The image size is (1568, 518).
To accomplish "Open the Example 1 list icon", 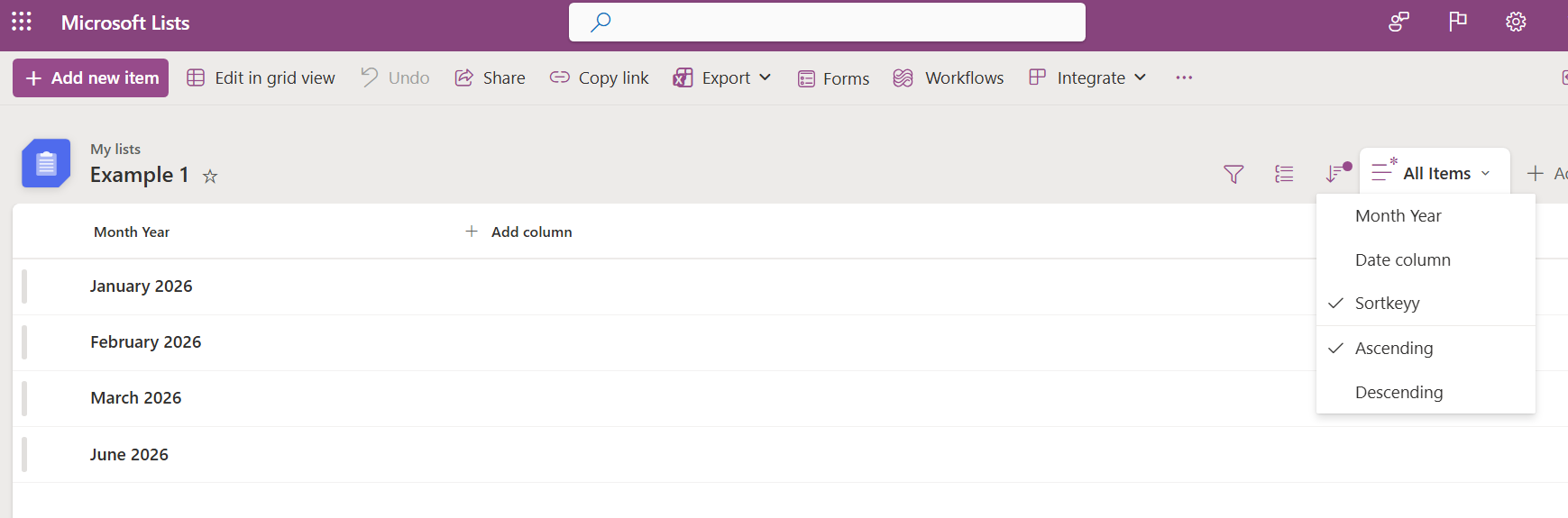I will coord(46,163).
